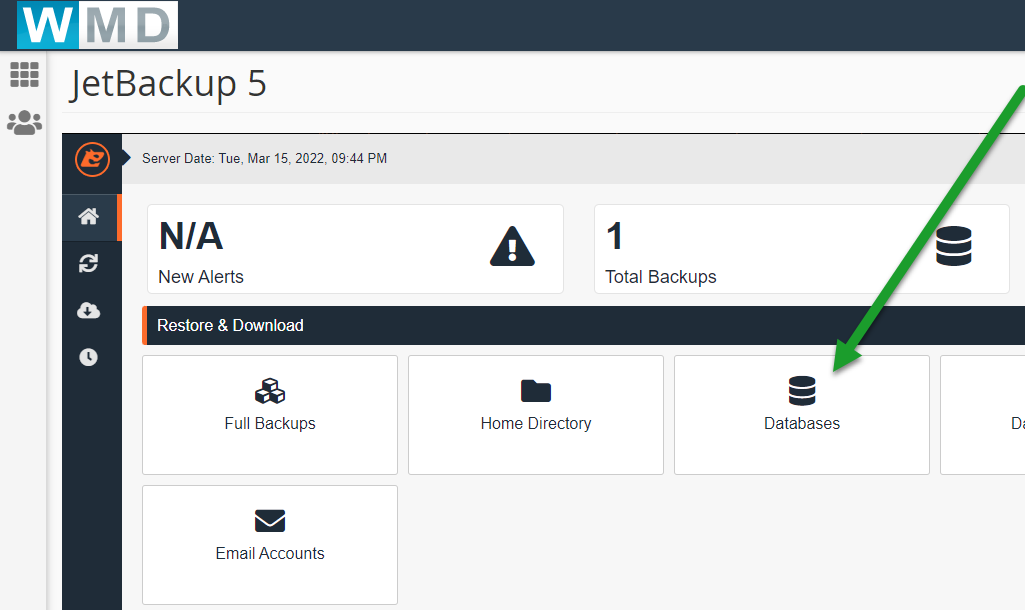Screen dimensions: 1025x610
Task: Click the 'Home Directory' label text
Action: pyautogui.click(x=536, y=424)
